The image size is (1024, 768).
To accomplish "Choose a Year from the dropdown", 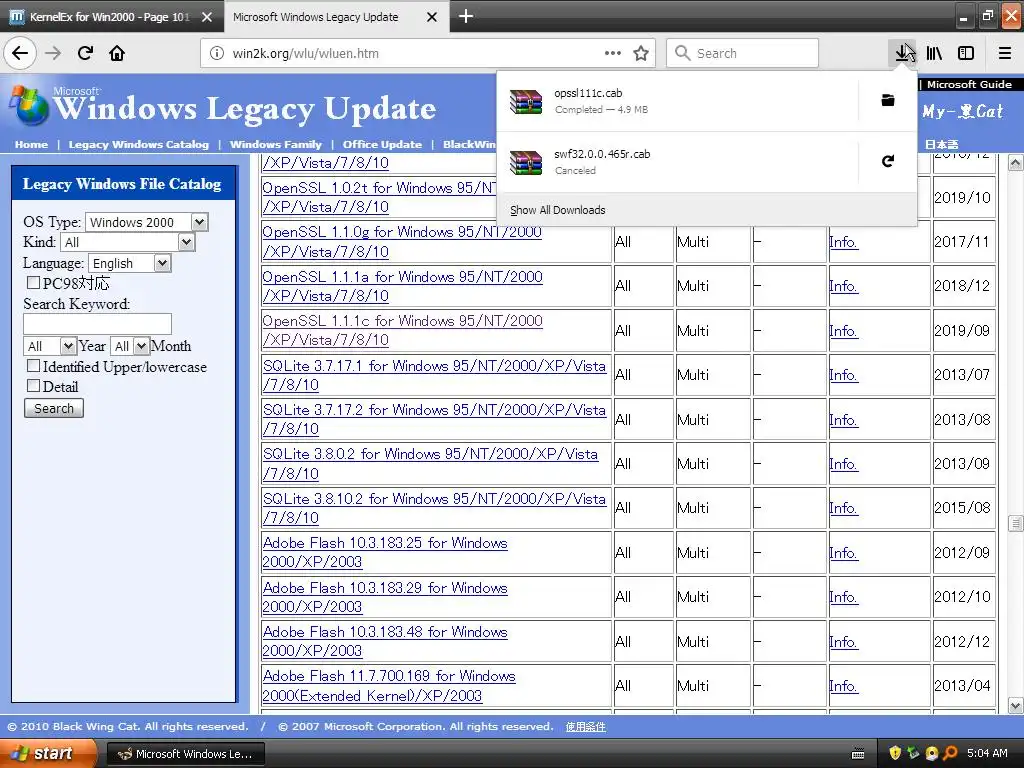I will coord(50,346).
